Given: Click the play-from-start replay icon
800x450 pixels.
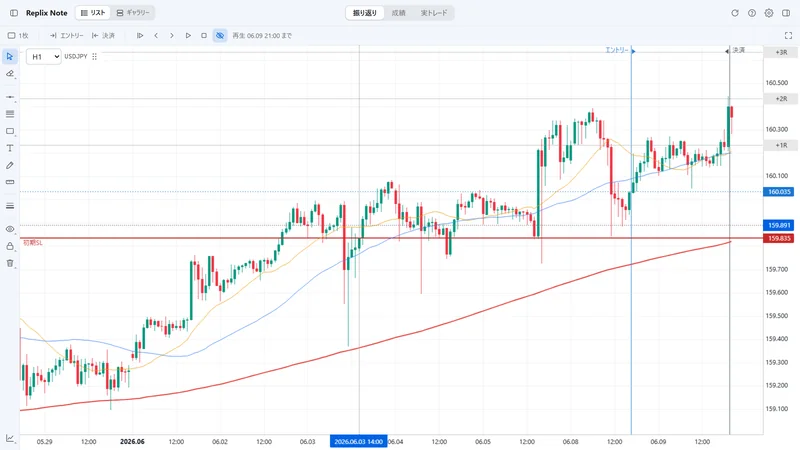Looking at the screenshot, I should pos(140,35).
